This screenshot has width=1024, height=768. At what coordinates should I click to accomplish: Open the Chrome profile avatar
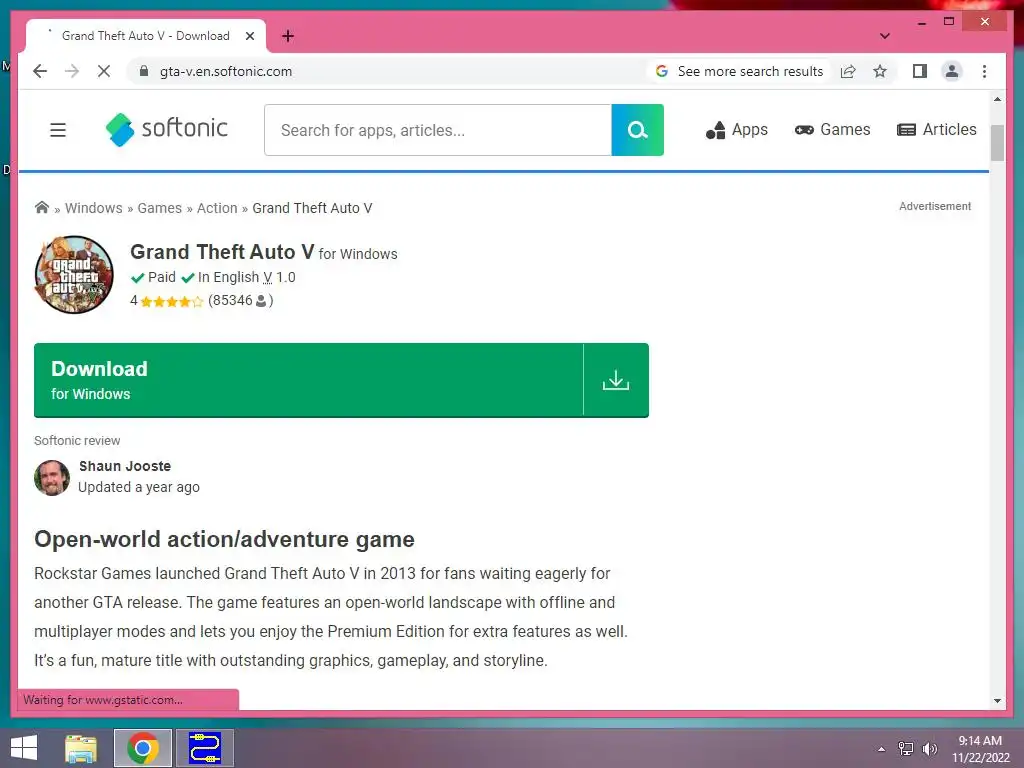click(x=952, y=71)
